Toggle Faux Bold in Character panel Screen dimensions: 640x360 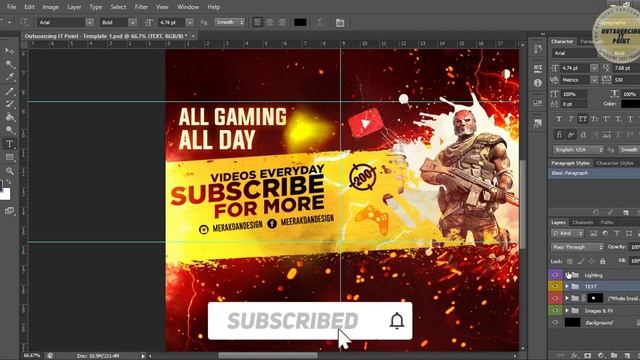[x=559, y=119]
